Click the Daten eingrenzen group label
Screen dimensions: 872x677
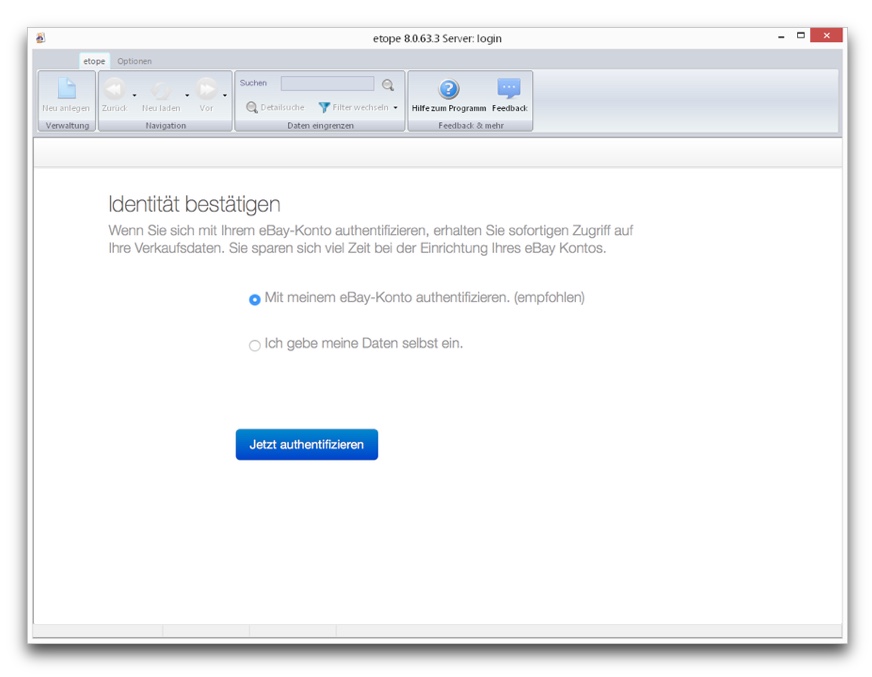[320, 126]
